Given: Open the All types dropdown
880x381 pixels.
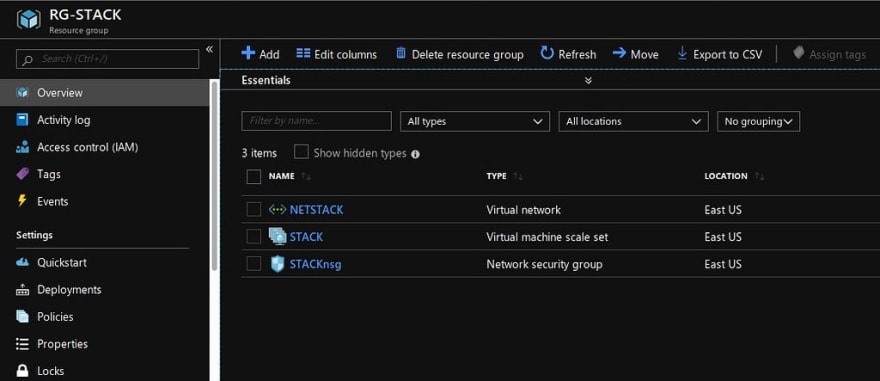Looking at the screenshot, I should 475,121.
